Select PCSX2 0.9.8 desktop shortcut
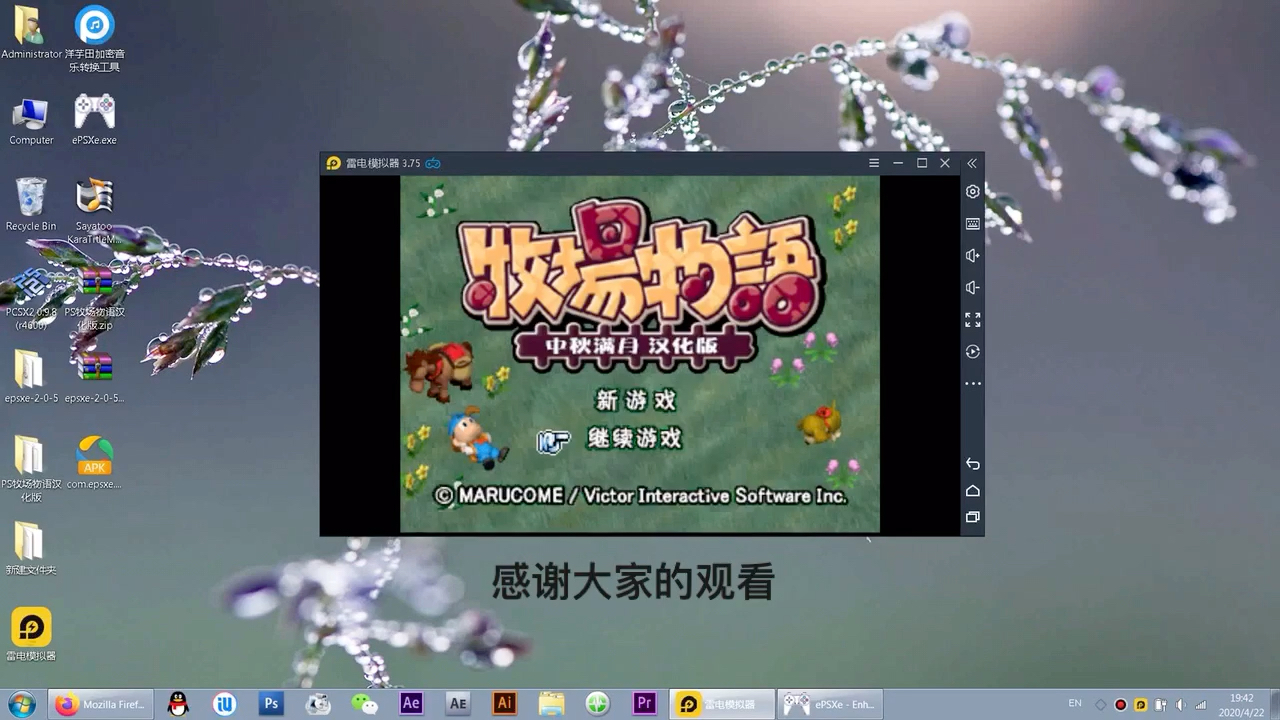This screenshot has width=1280, height=720. 31,298
